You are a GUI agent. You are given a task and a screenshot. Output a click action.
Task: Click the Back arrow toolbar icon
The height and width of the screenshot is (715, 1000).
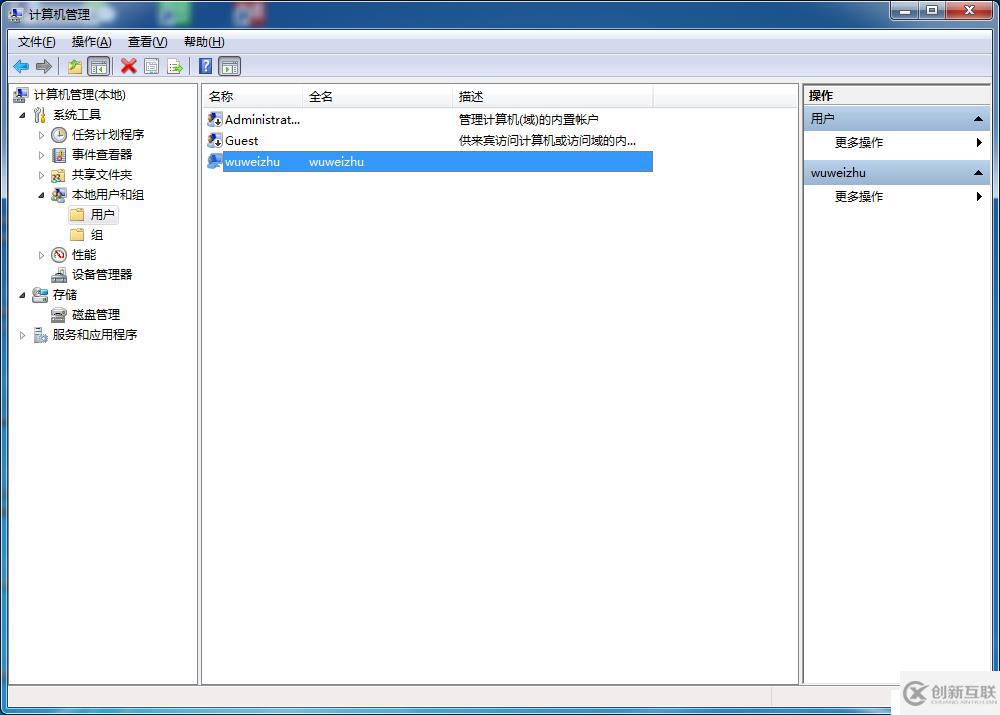point(21,66)
